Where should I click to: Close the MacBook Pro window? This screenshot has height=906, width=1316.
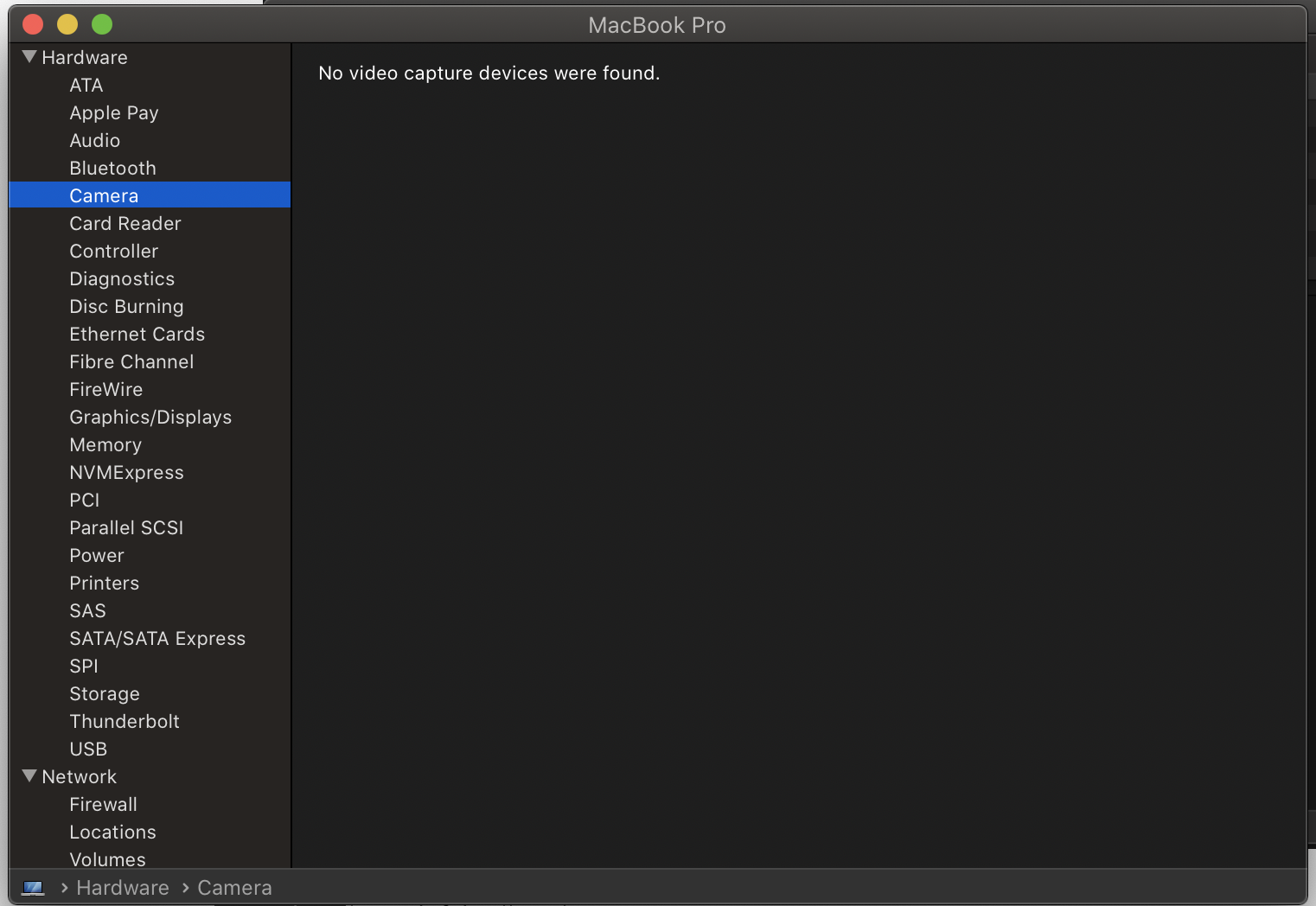pyautogui.click(x=33, y=24)
